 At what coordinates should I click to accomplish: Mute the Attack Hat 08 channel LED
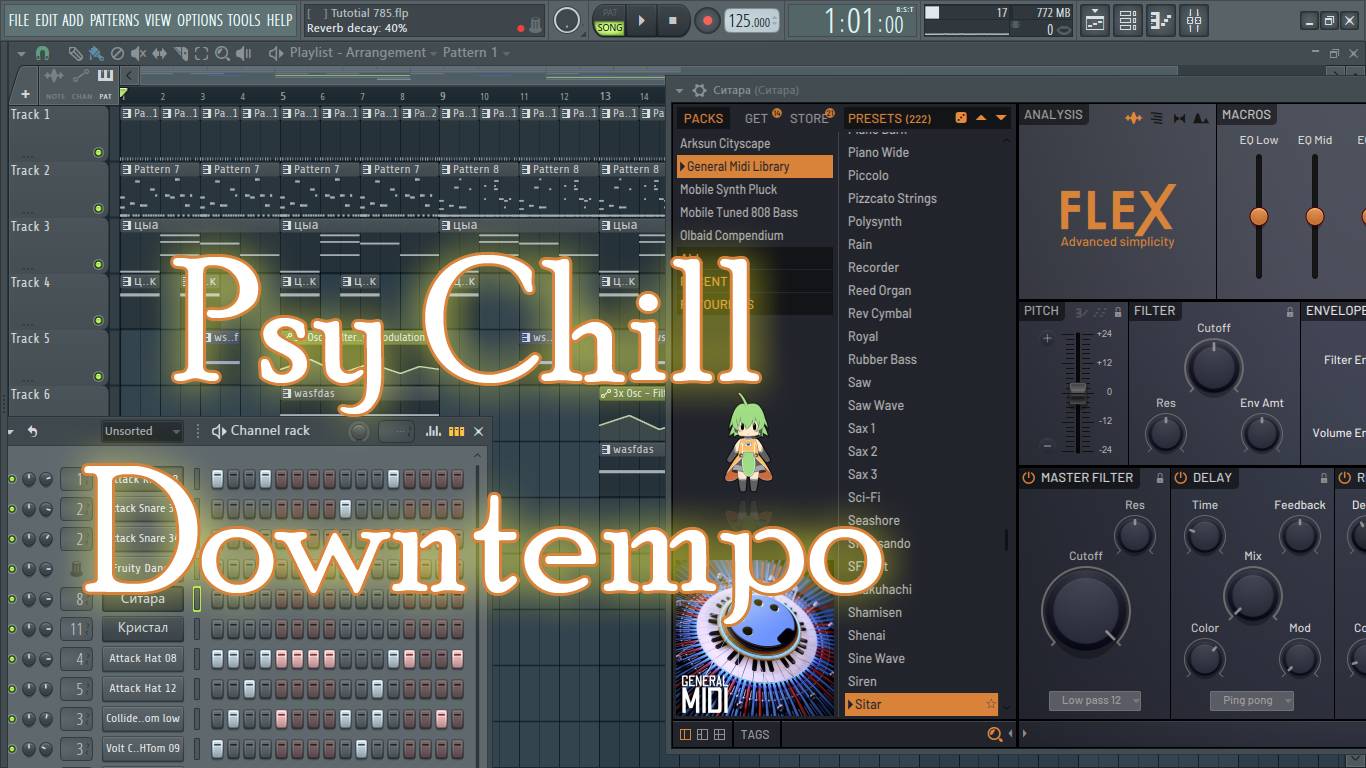tap(12, 659)
